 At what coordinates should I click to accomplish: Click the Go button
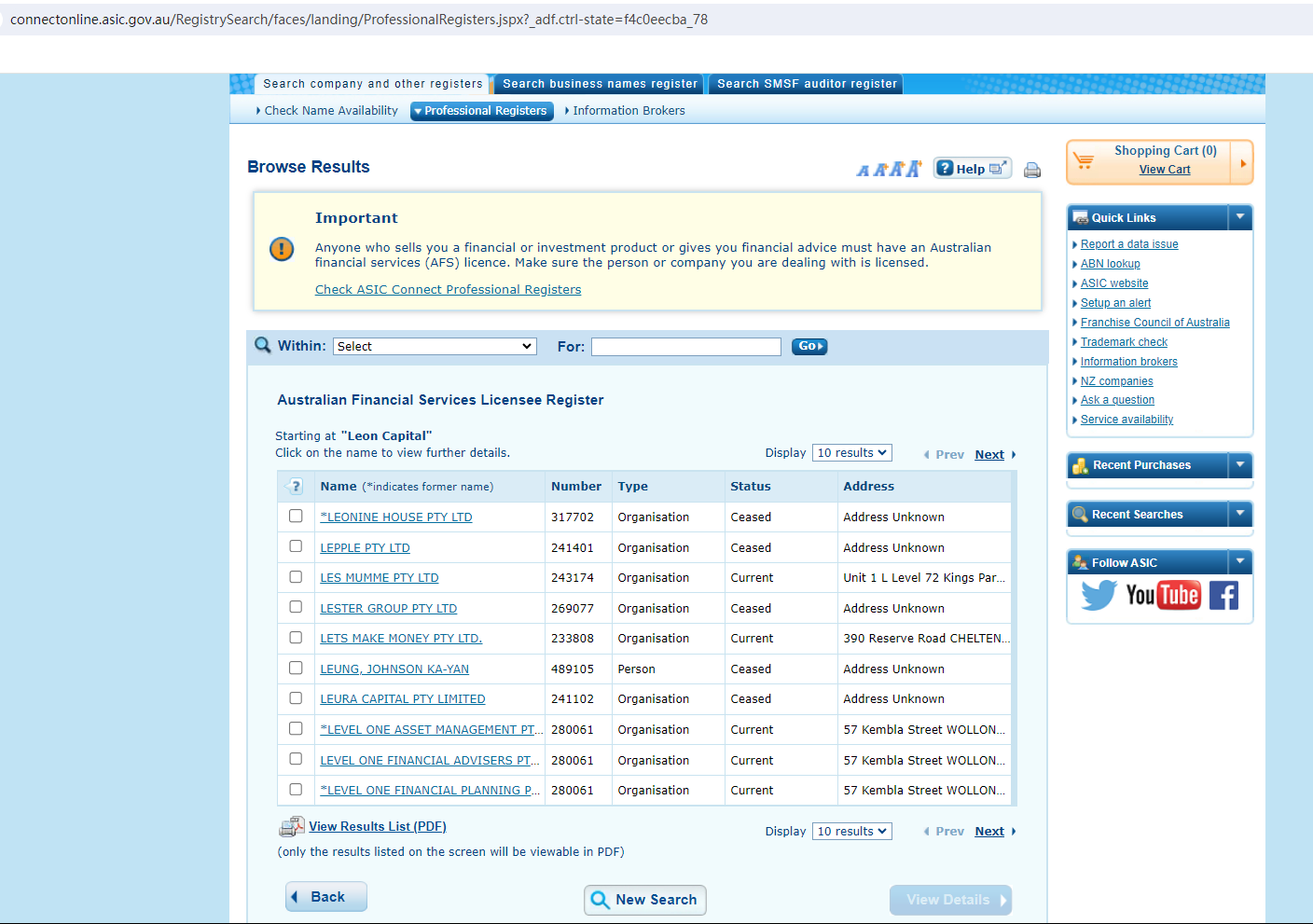tap(809, 346)
